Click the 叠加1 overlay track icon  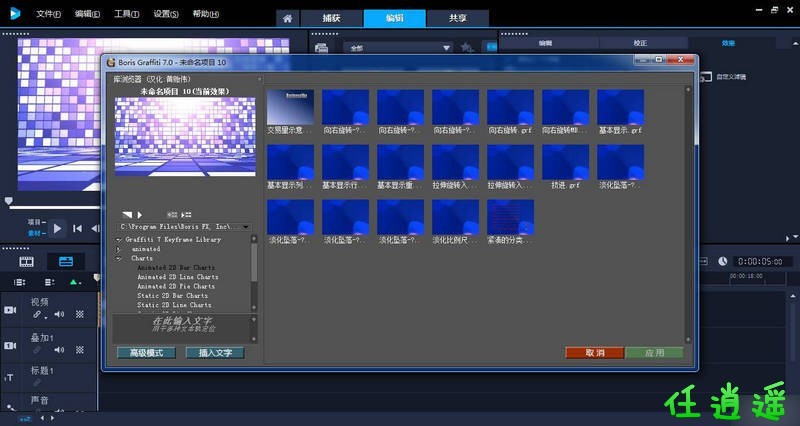(x=10, y=345)
